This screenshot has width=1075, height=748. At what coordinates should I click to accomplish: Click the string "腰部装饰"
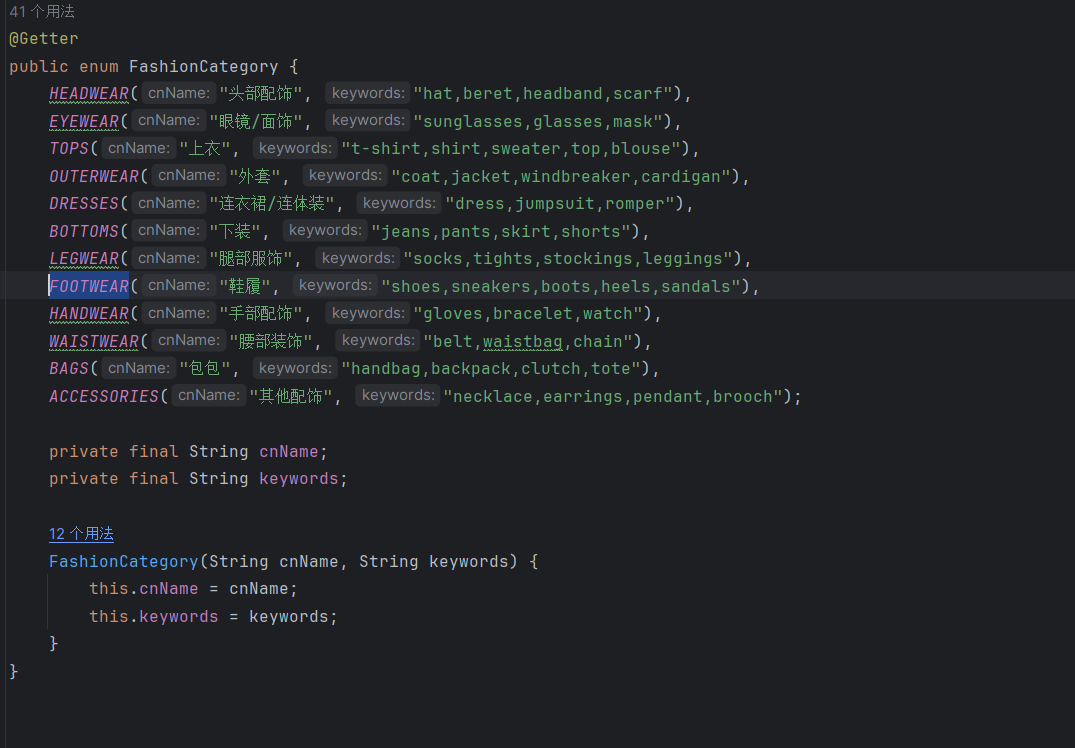[x=271, y=341]
